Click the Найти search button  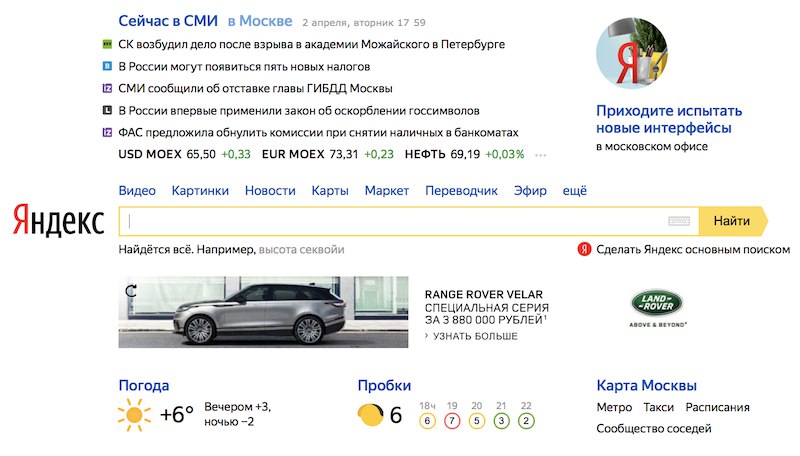click(733, 221)
